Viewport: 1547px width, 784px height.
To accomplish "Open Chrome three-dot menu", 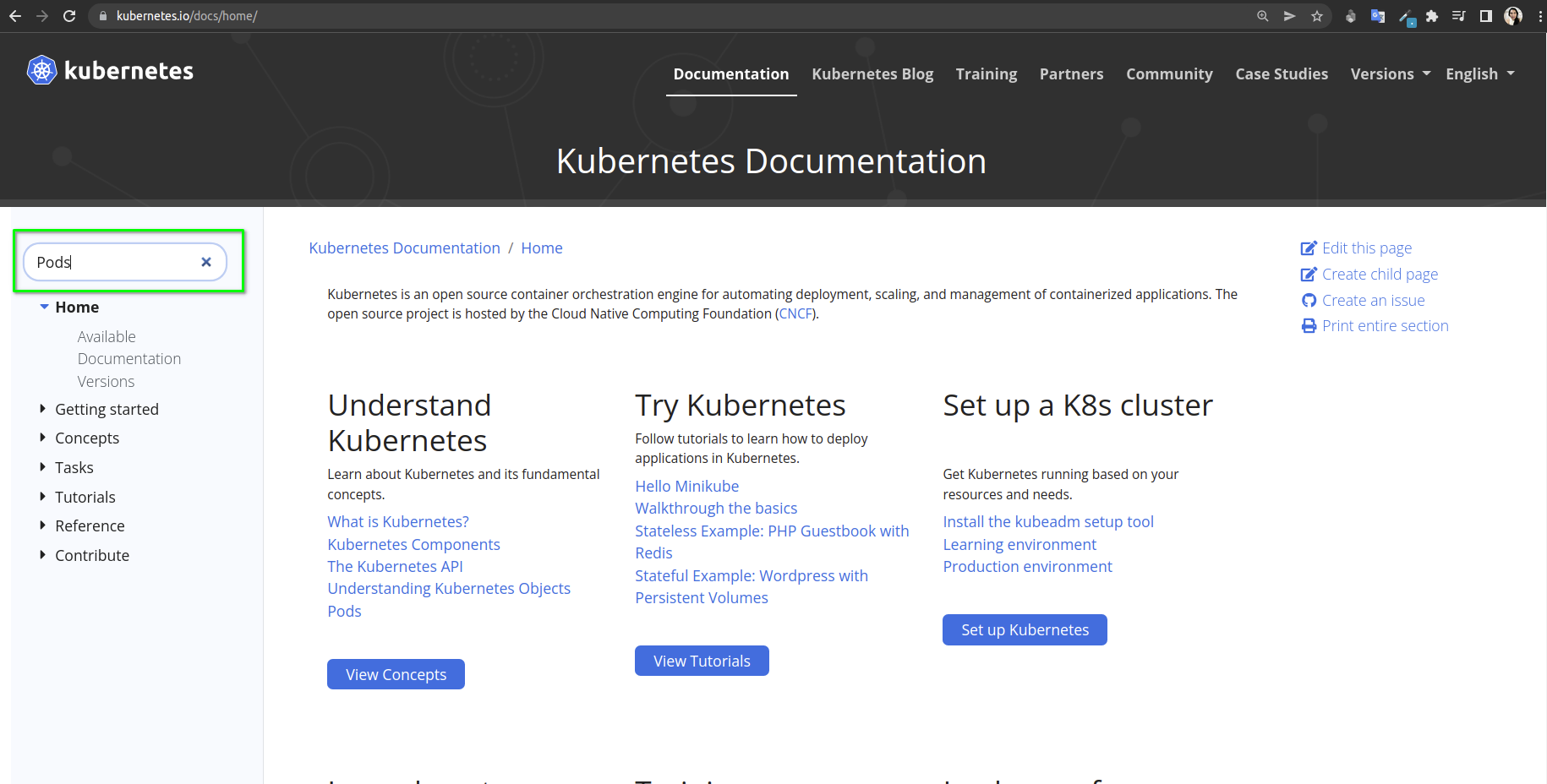I will [1540, 16].
